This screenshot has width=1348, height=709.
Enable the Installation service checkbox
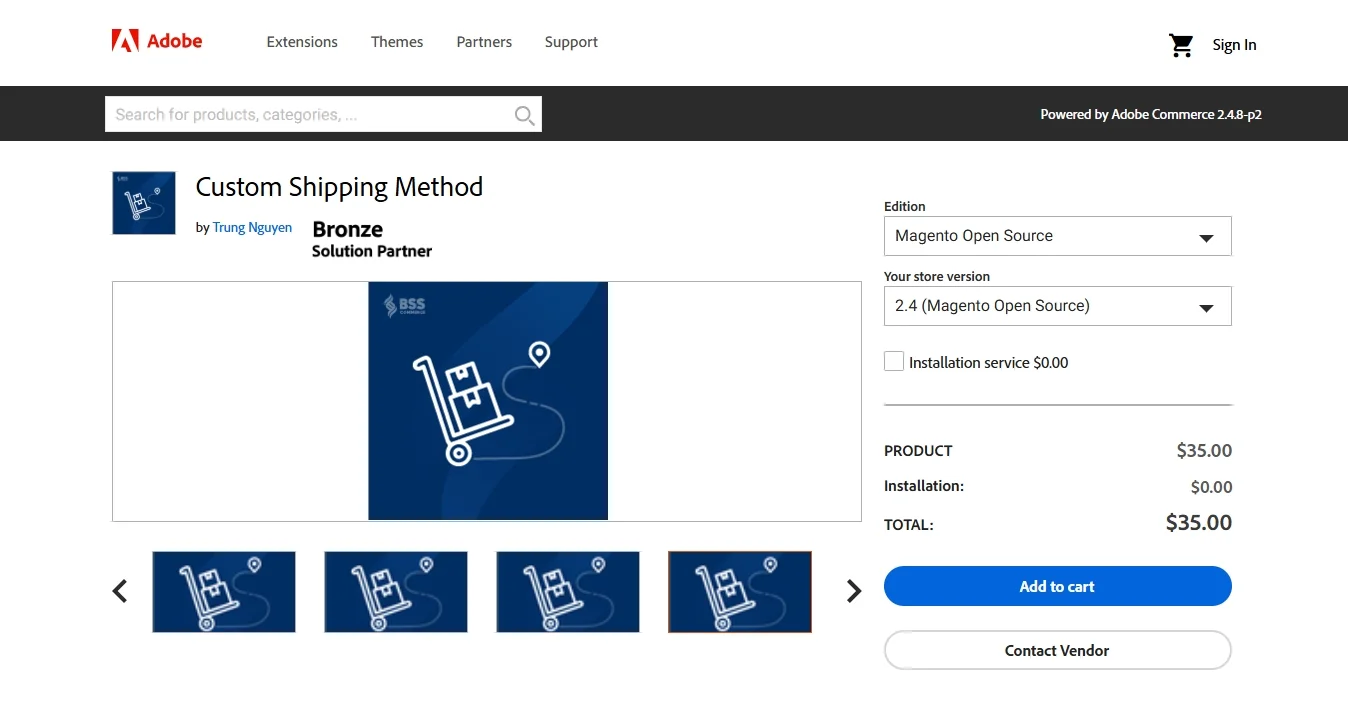coord(894,362)
